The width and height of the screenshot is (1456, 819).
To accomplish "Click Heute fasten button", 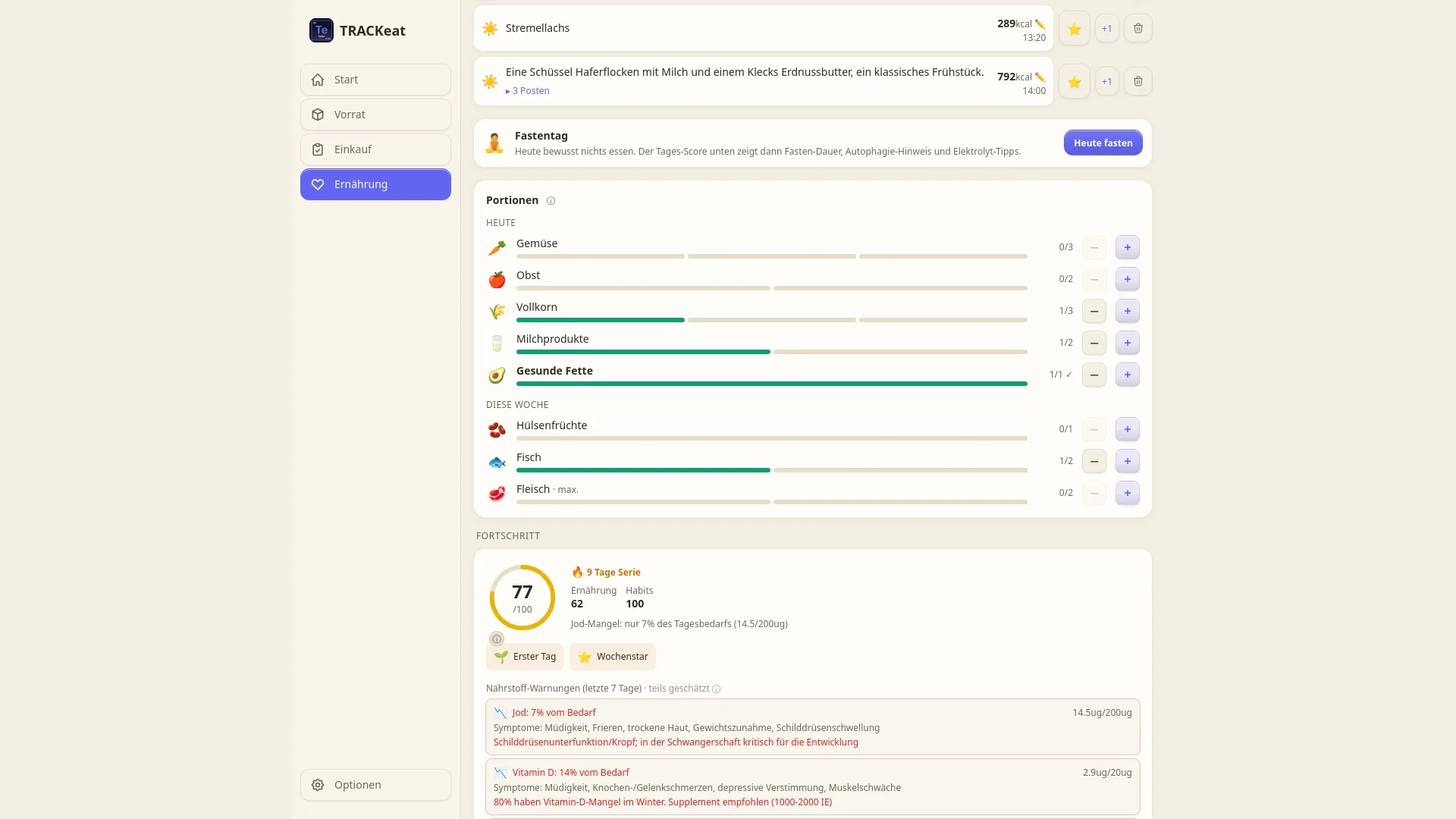I will (x=1103, y=143).
